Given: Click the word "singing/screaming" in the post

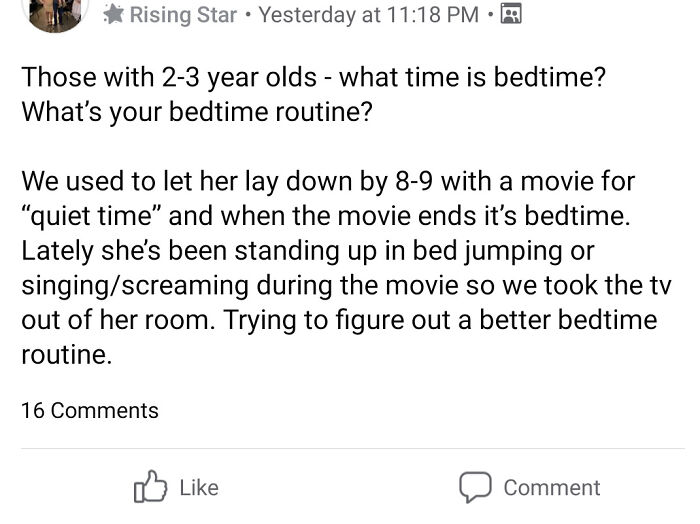Looking at the screenshot, I should click(x=135, y=286).
